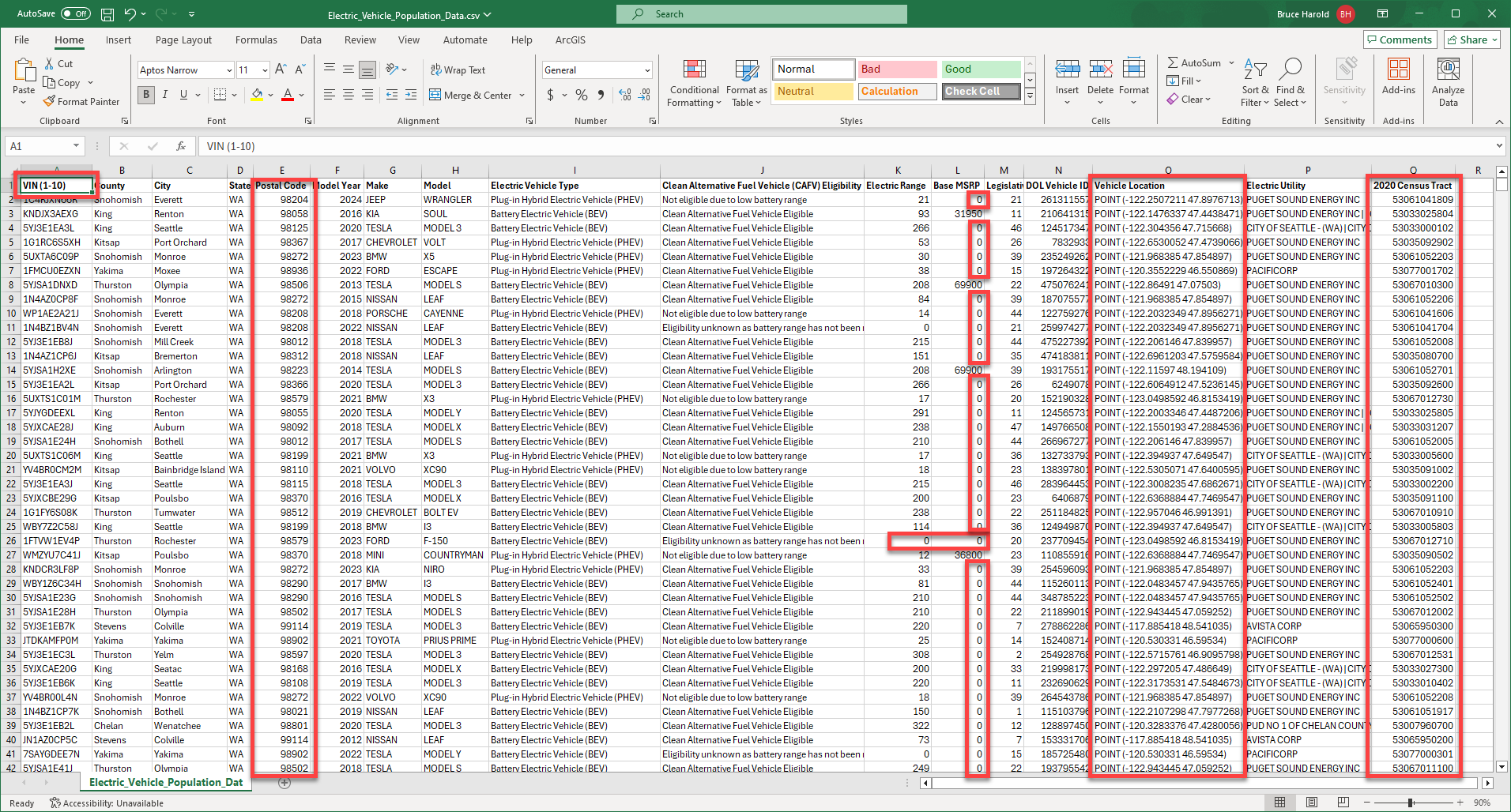Open the font name dropdown
This screenshot has height=812, width=1511.
click(228, 70)
